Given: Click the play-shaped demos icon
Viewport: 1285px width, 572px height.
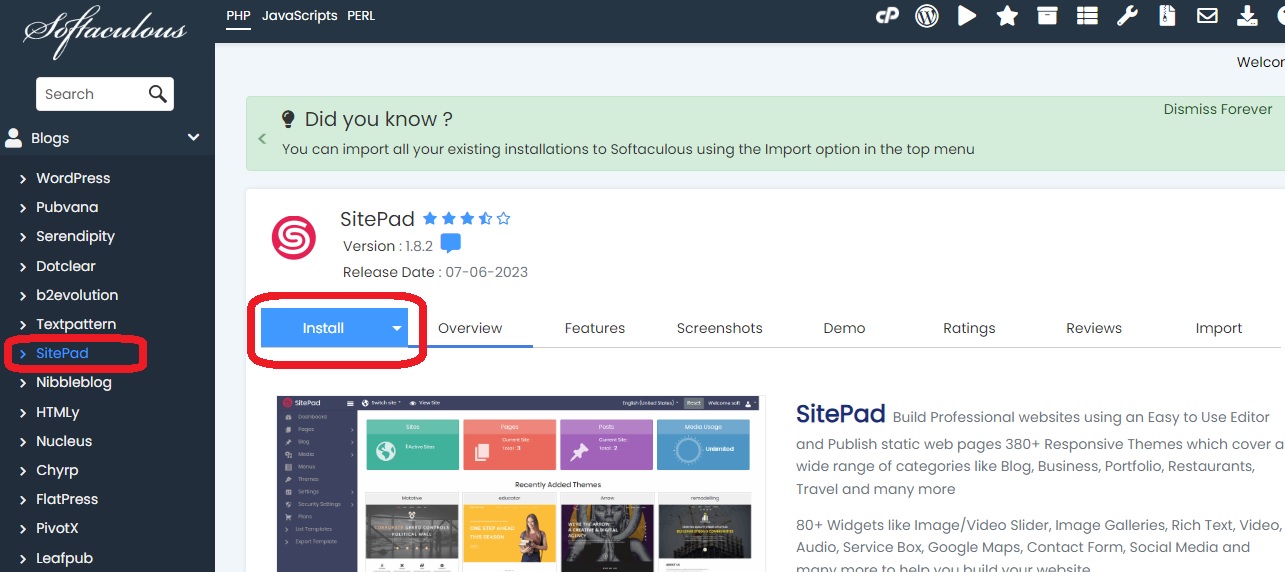Looking at the screenshot, I should [967, 16].
